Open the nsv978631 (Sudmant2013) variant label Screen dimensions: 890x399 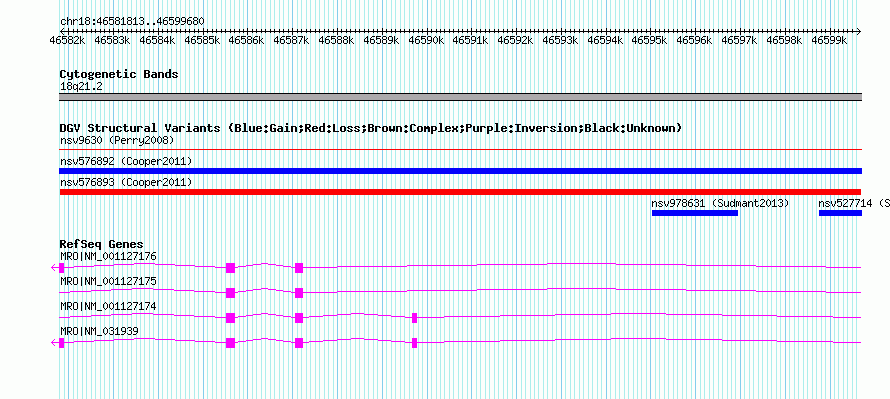(x=720, y=203)
